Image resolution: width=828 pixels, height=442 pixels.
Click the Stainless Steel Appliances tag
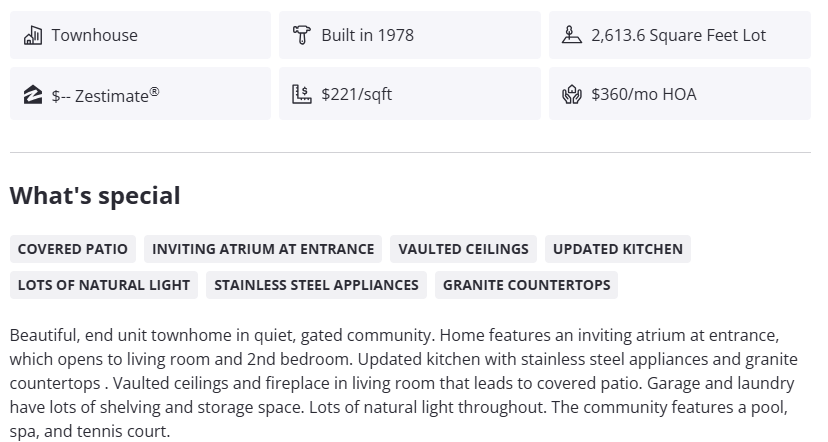pos(316,285)
